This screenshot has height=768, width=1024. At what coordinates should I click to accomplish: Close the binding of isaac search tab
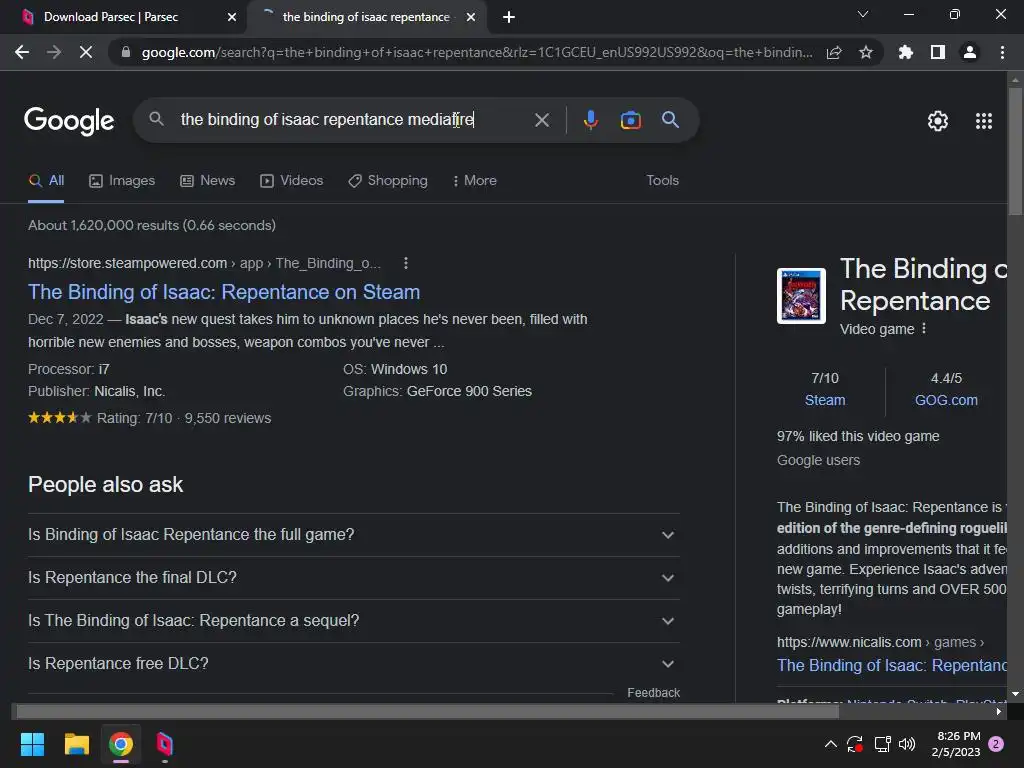pos(471,17)
